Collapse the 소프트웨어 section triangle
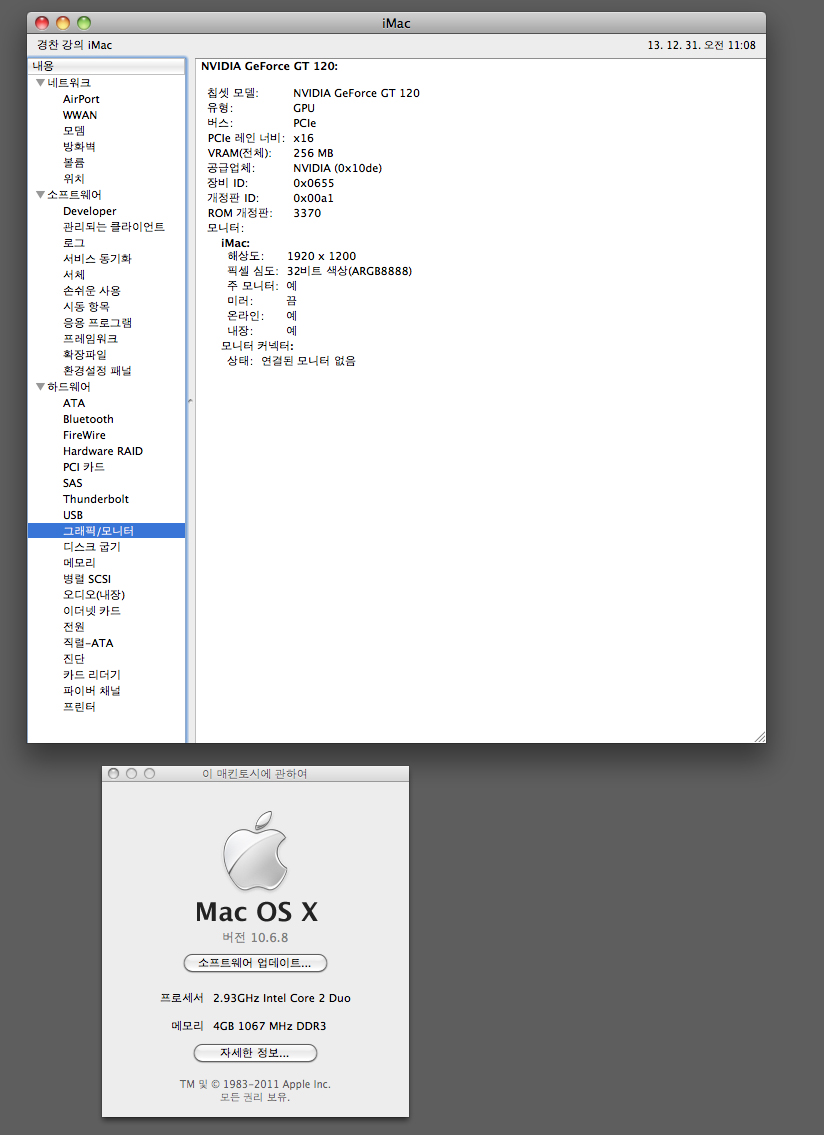The image size is (824, 1135). (40, 195)
